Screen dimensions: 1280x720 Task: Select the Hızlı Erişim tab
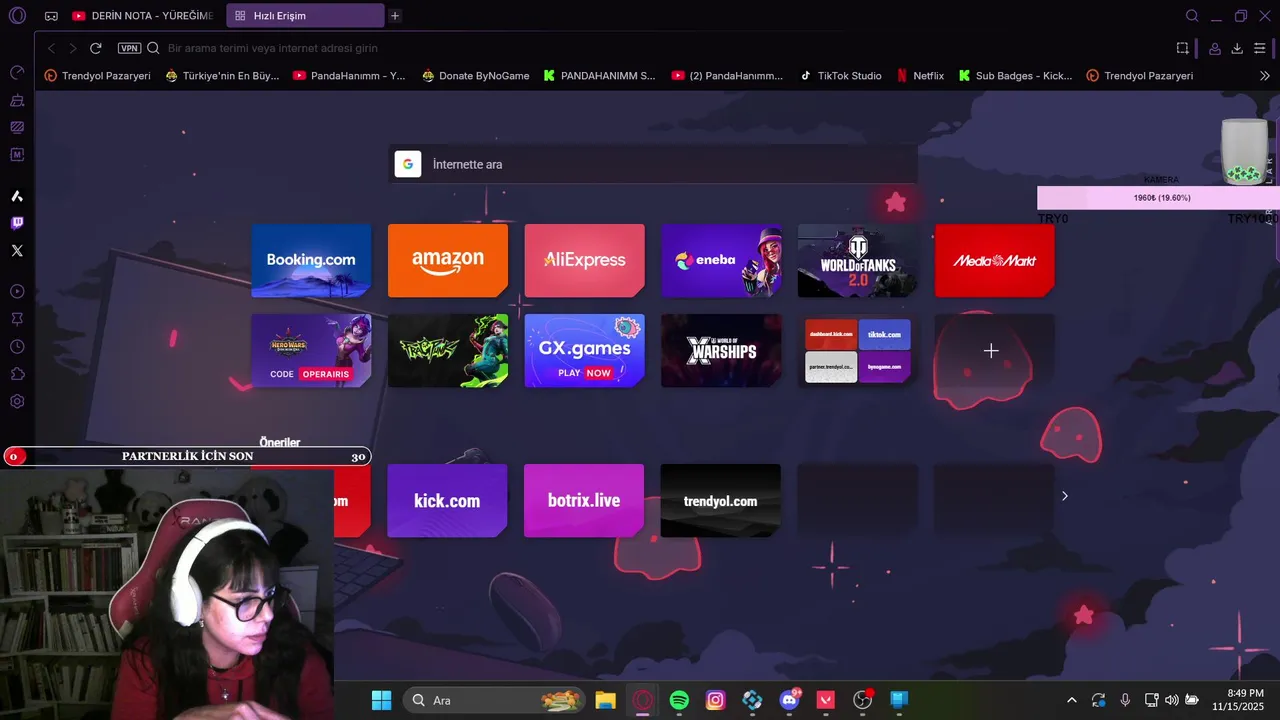tap(305, 16)
